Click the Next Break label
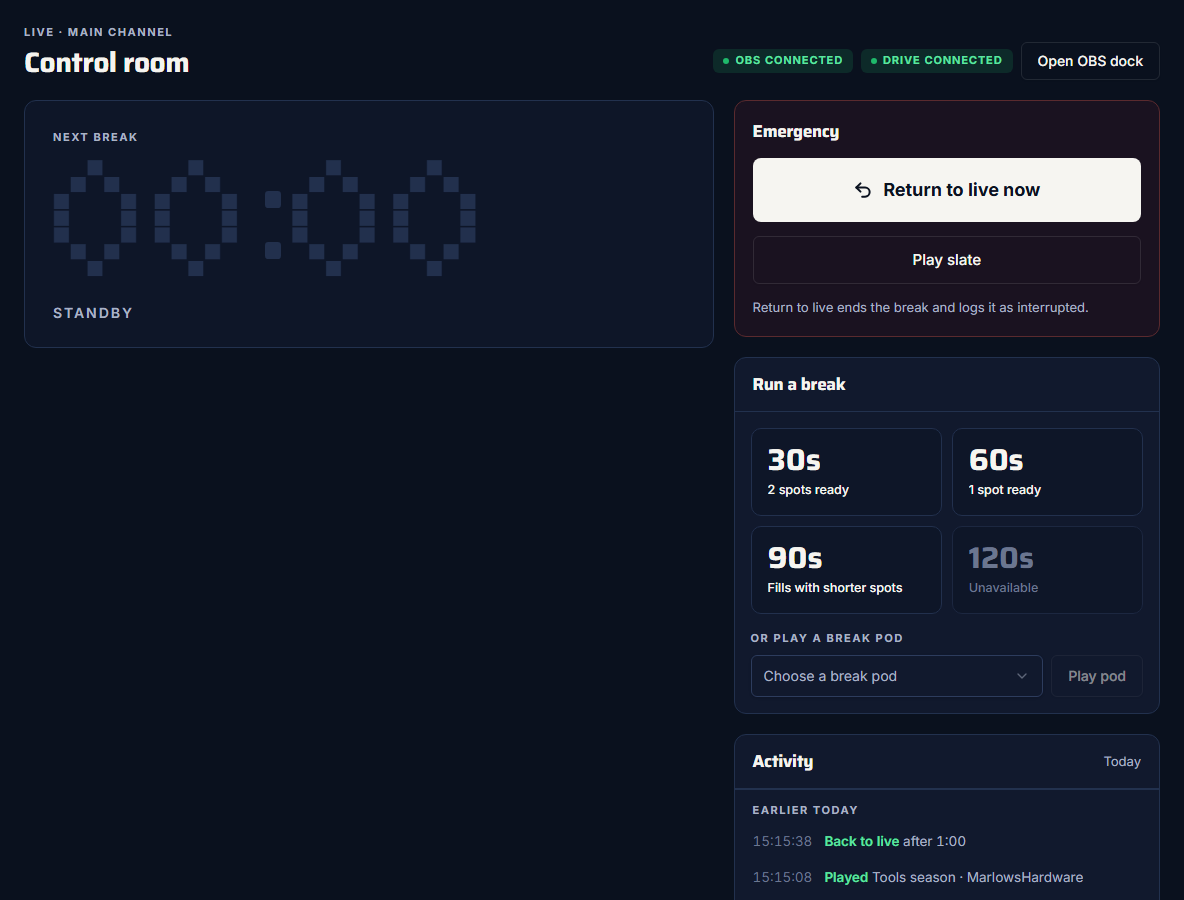Viewport: 1184px width, 900px height. (95, 137)
